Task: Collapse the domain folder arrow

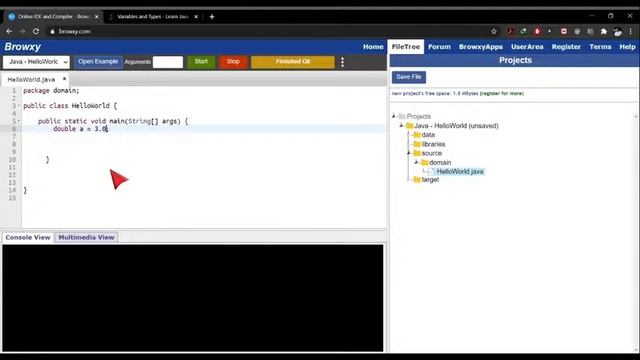Action: click(416, 162)
